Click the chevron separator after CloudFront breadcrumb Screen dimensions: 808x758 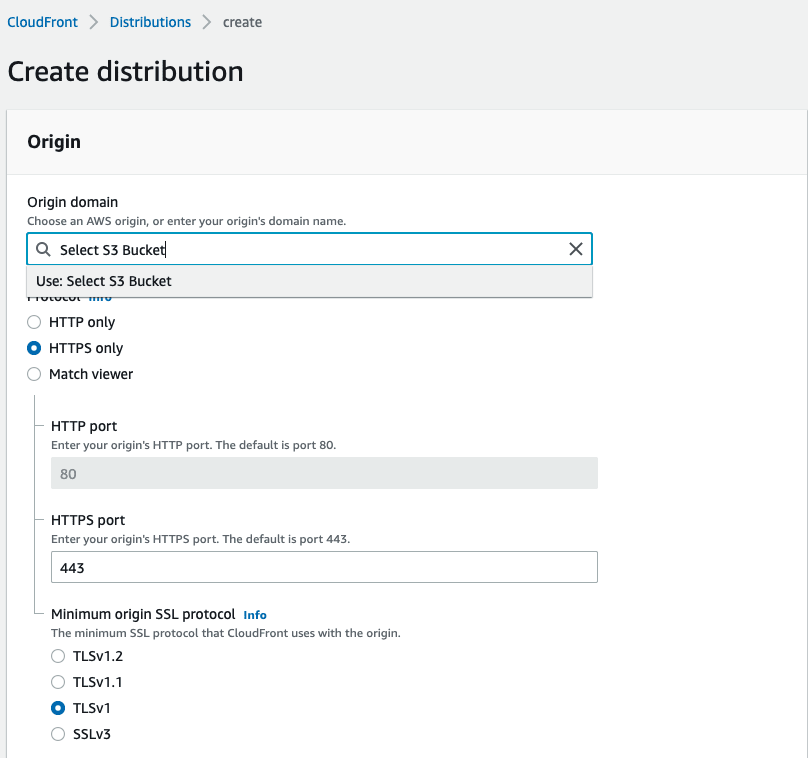tap(94, 22)
